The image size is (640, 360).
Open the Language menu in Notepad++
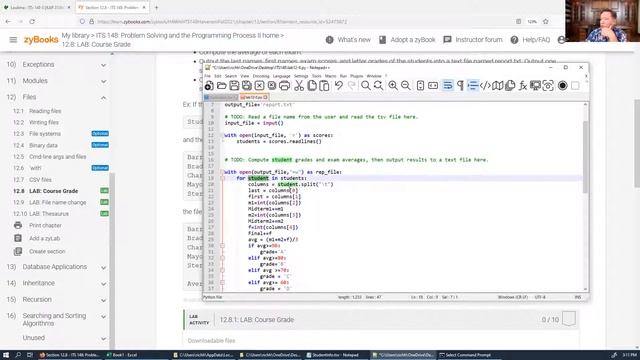(281, 76)
